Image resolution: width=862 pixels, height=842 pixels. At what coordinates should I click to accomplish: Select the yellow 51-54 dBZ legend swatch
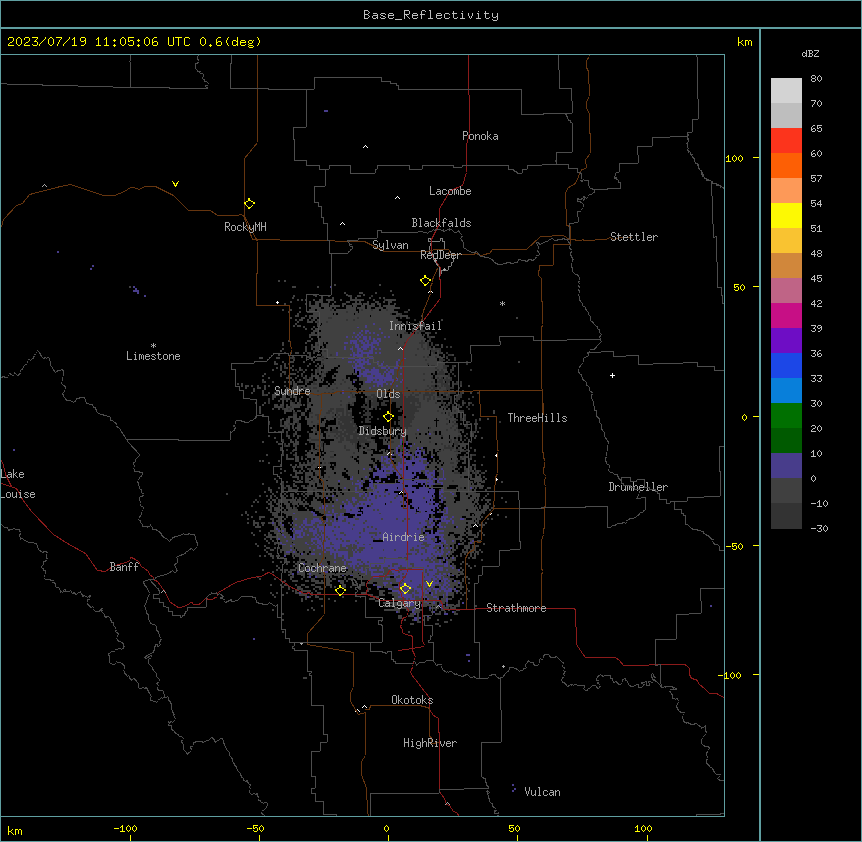coord(786,215)
